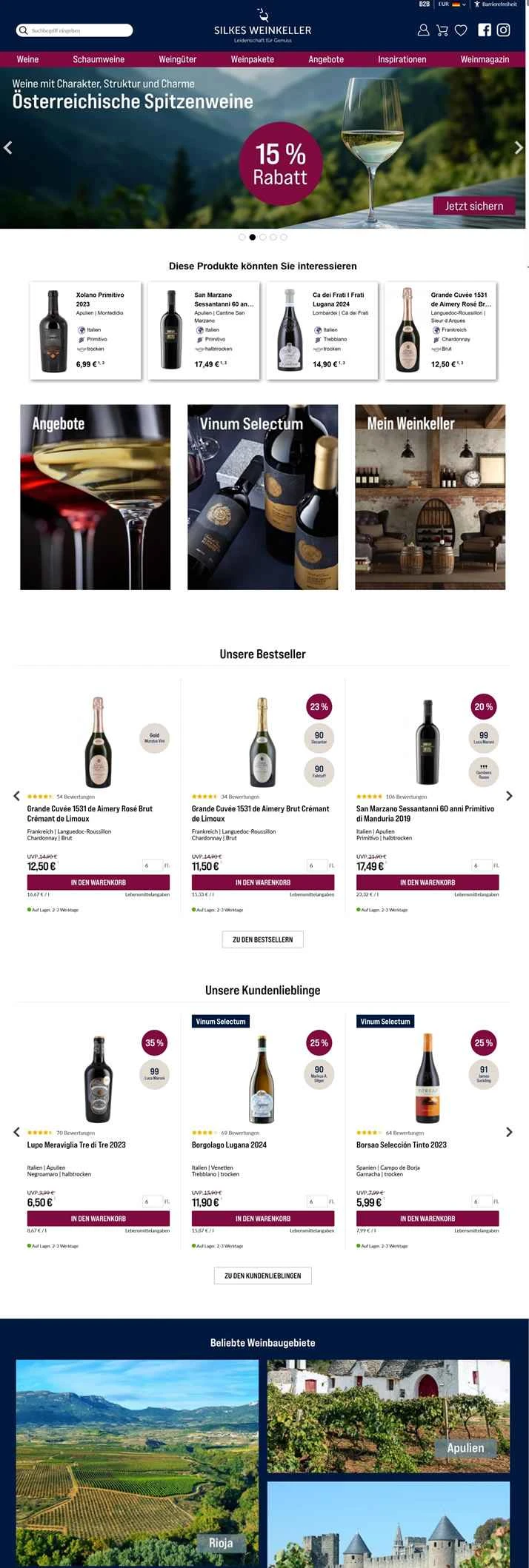Show previous hero banner slide arrow
Viewport: 529px width, 1568px height.
point(8,148)
